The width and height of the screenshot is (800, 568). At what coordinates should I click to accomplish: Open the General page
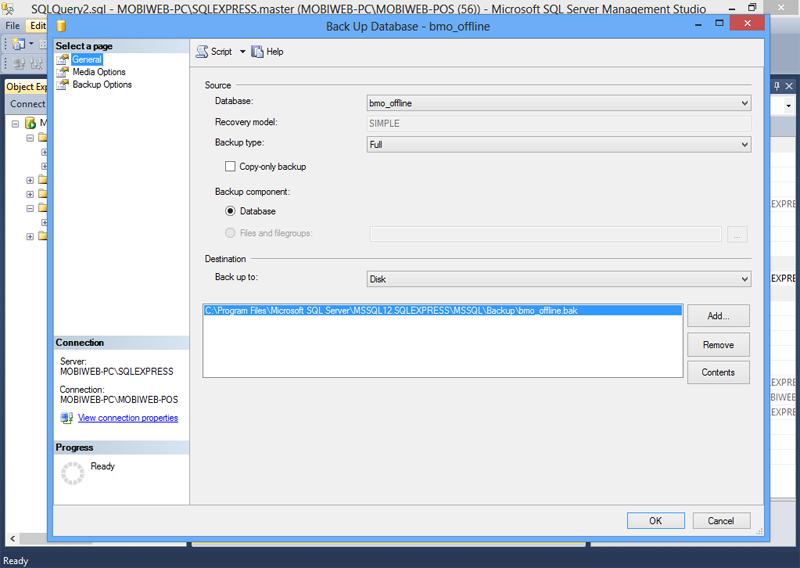87,59
